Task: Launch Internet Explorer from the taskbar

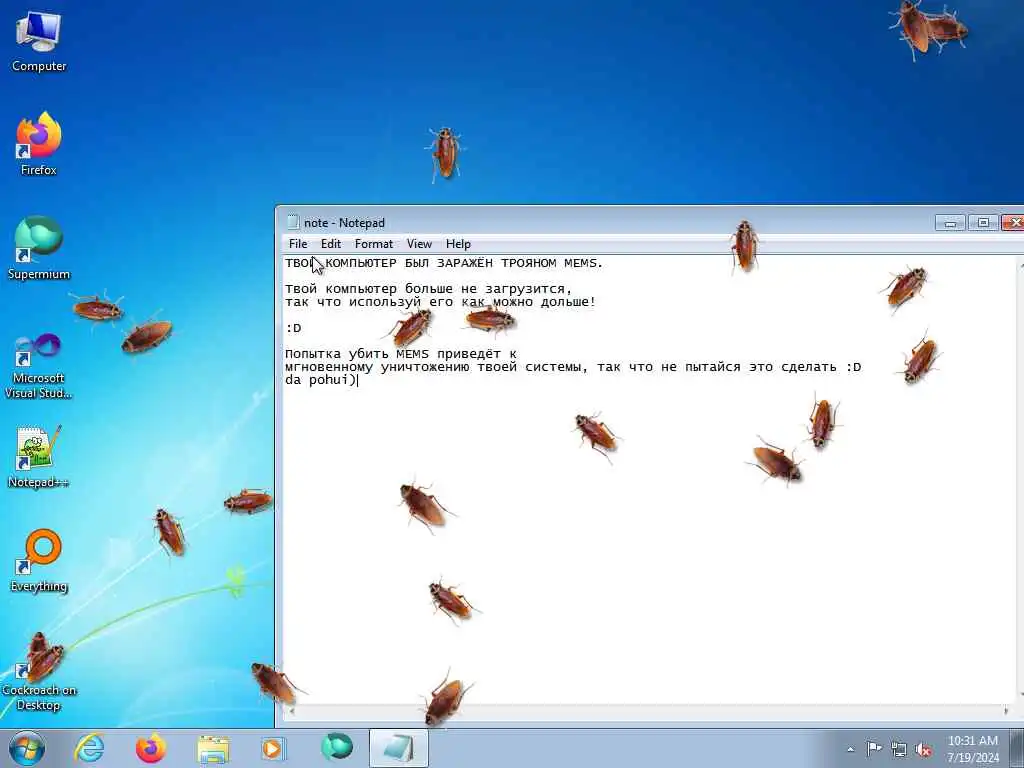Action: click(89, 748)
